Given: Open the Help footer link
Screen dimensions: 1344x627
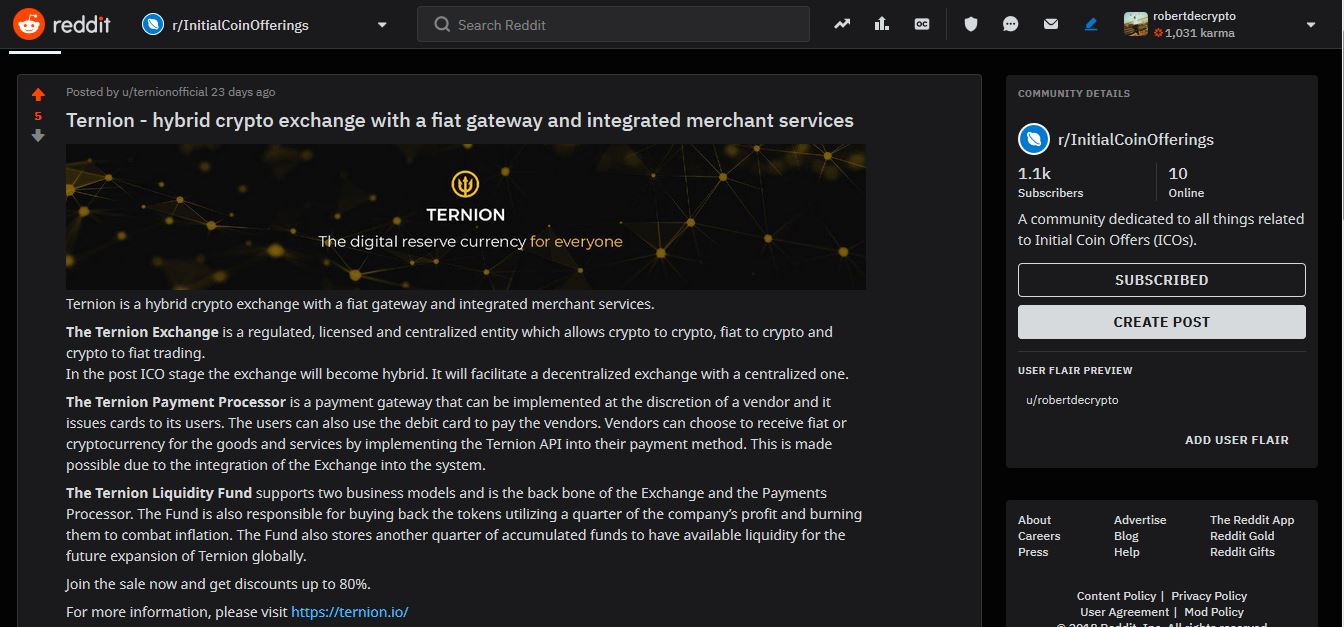Looking at the screenshot, I should point(1127,552).
